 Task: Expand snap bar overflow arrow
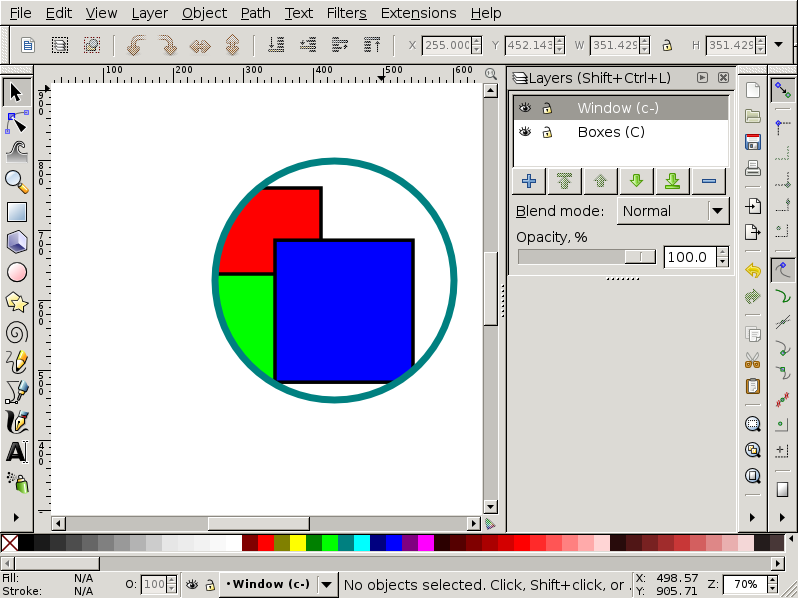click(x=783, y=518)
